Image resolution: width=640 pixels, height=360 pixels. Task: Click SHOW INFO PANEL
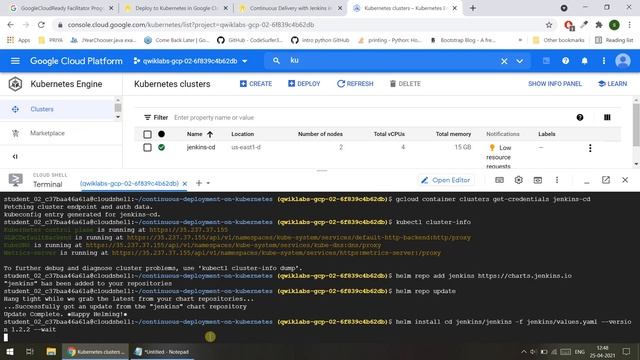[x=555, y=84]
